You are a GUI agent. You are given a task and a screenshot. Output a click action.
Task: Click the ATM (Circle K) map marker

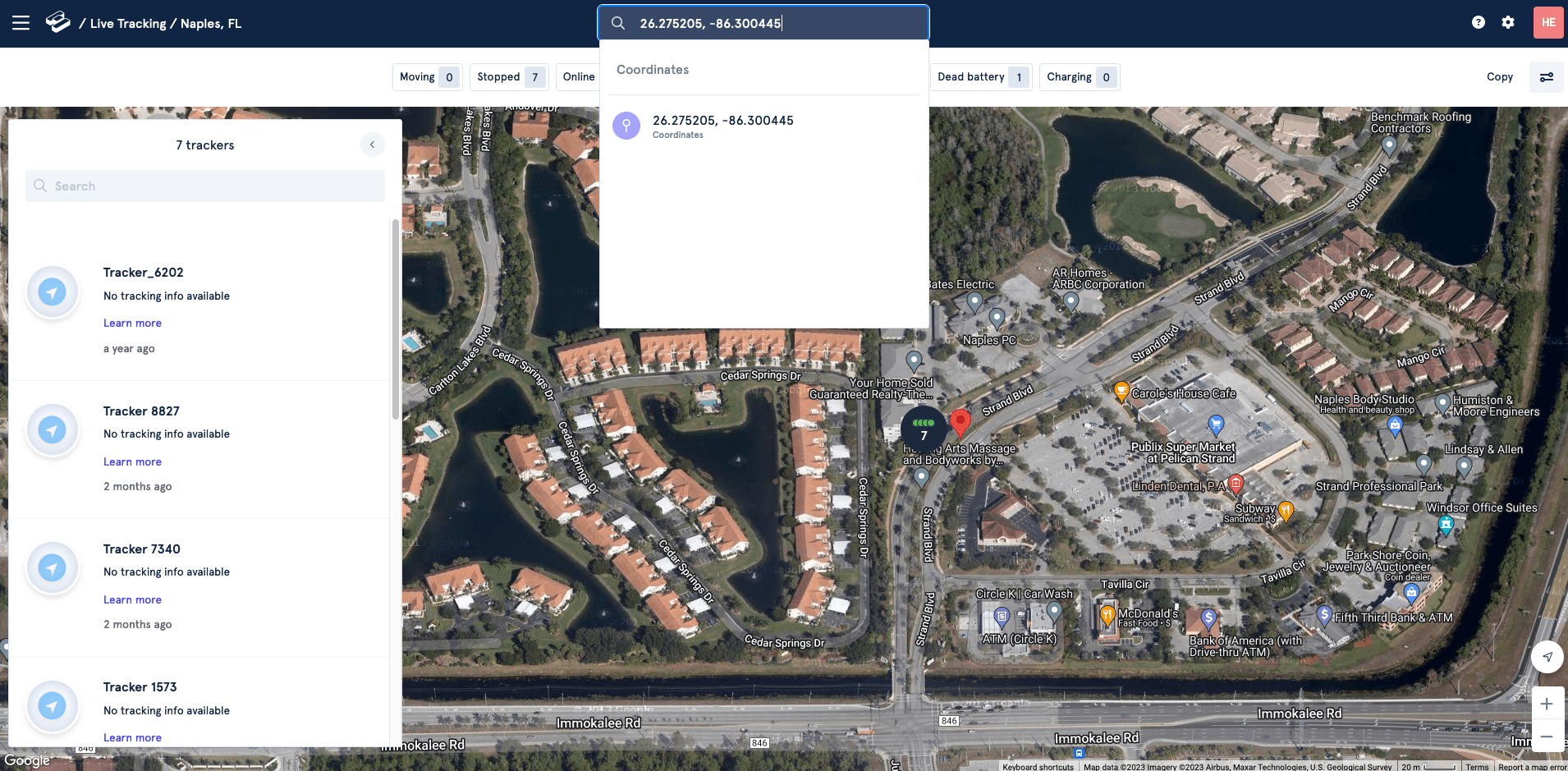click(x=1002, y=617)
